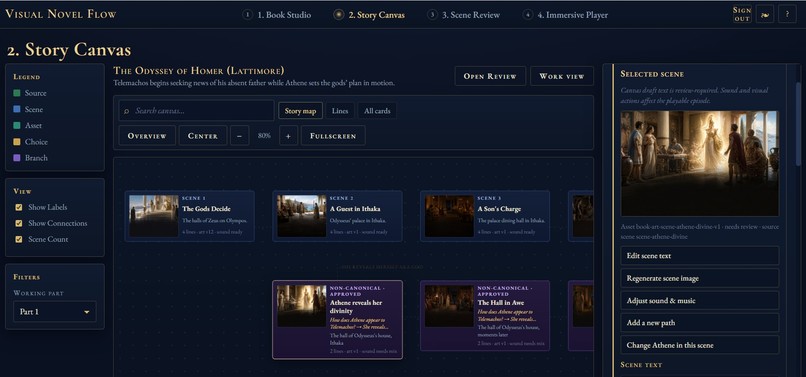Click step 3 circle icon for Scene Review
The image size is (806, 377).
[x=433, y=15]
